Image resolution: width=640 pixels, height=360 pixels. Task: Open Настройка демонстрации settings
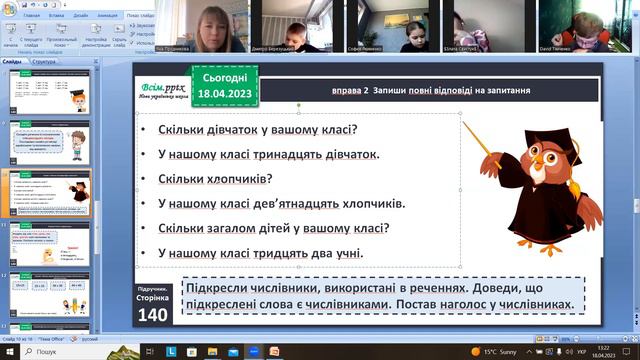(96, 35)
